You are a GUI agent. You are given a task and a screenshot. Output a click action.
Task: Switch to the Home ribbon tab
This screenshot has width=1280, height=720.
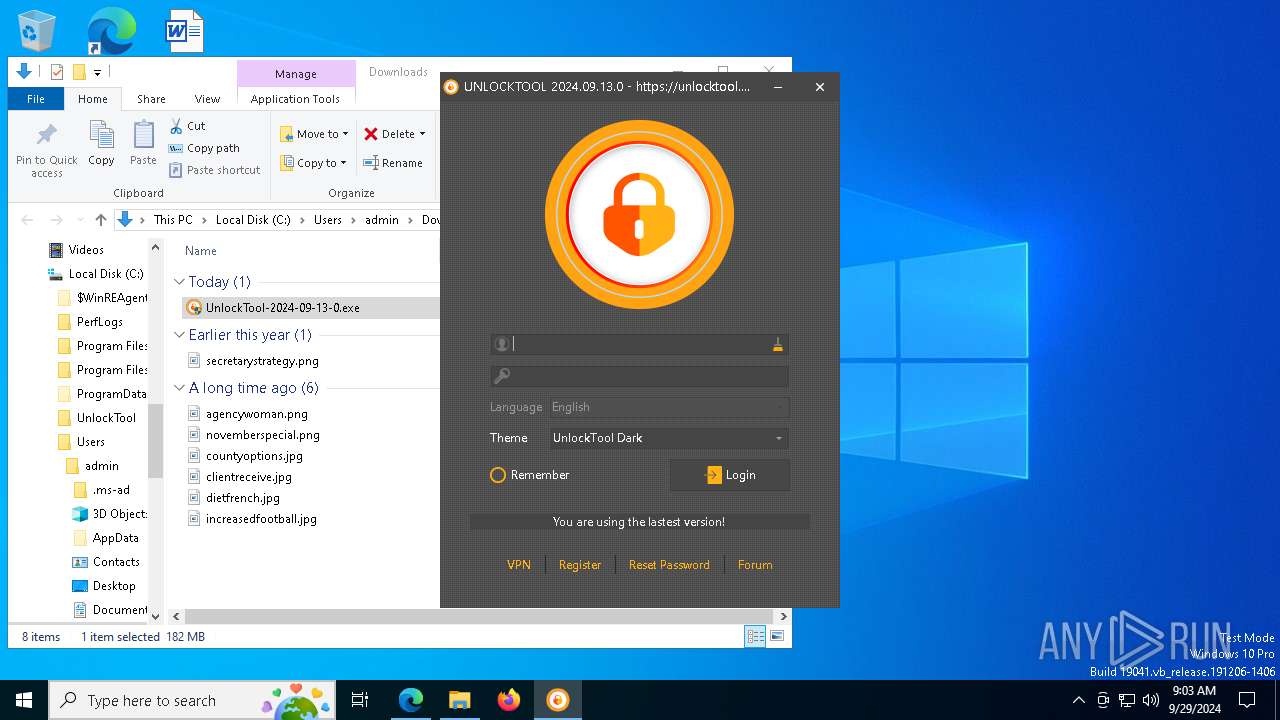click(x=93, y=99)
